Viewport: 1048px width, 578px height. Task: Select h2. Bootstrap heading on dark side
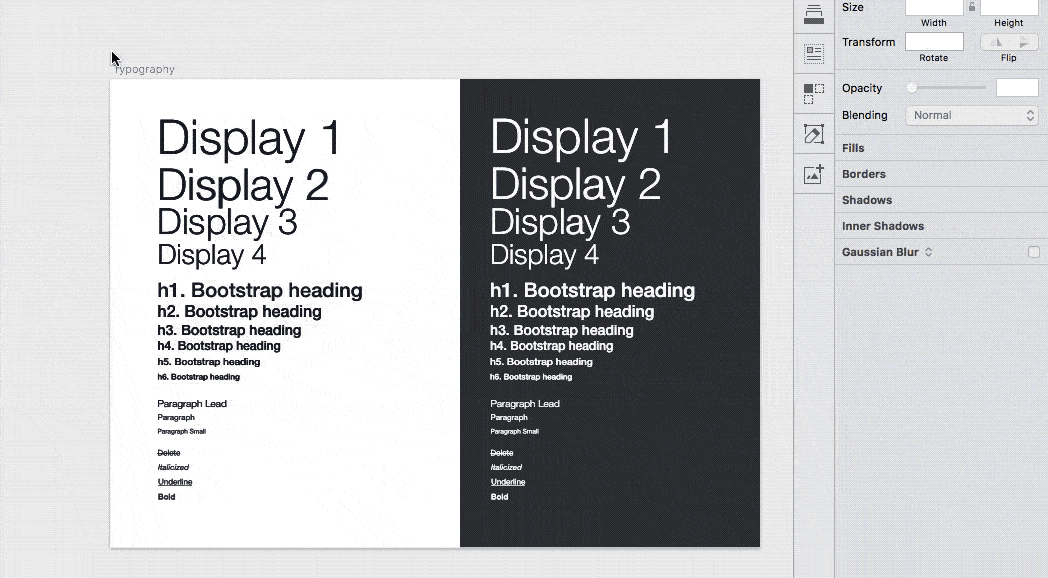tap(572, 311)
